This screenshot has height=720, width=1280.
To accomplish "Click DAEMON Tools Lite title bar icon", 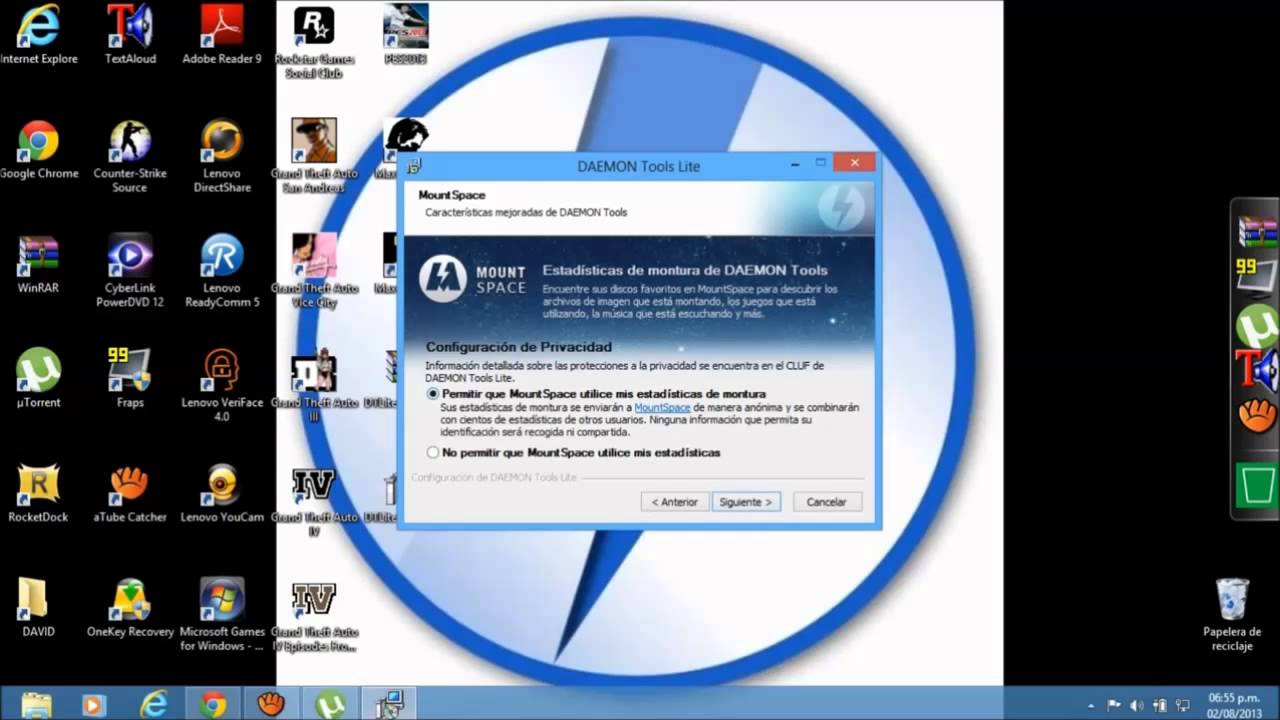I will (415, 165).
